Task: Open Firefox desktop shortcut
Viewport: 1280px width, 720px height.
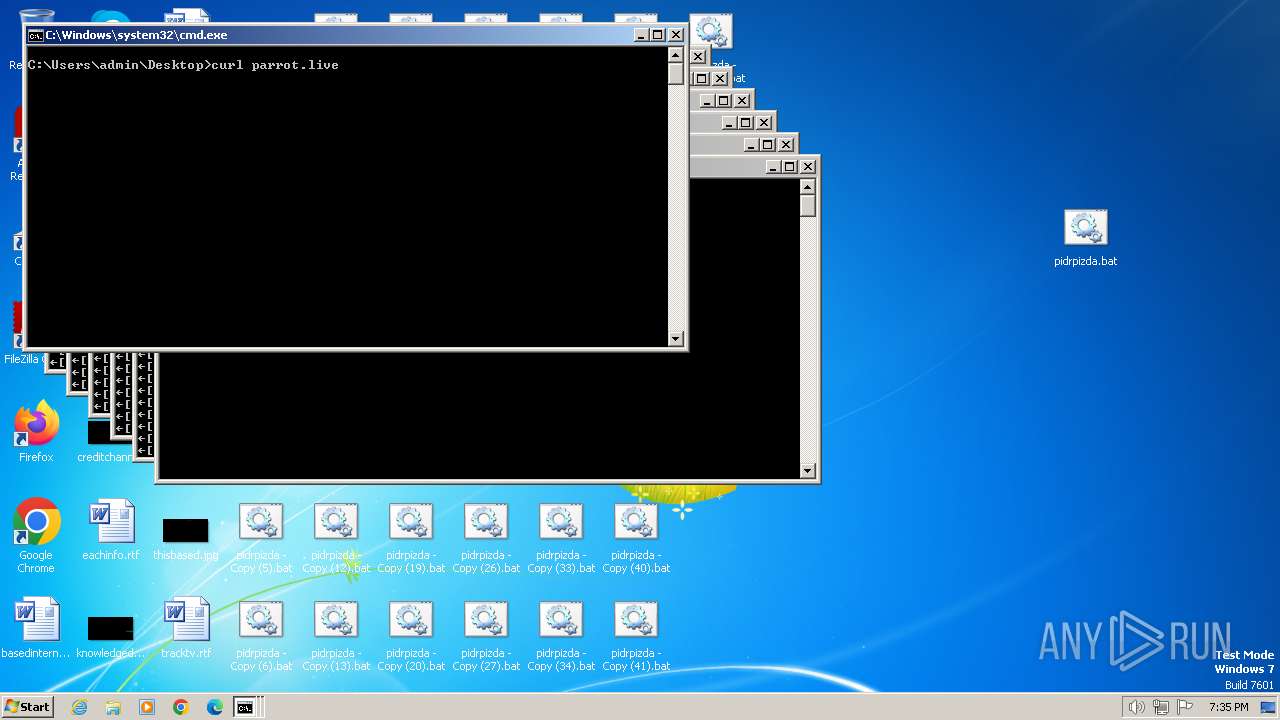Action: 36,433
